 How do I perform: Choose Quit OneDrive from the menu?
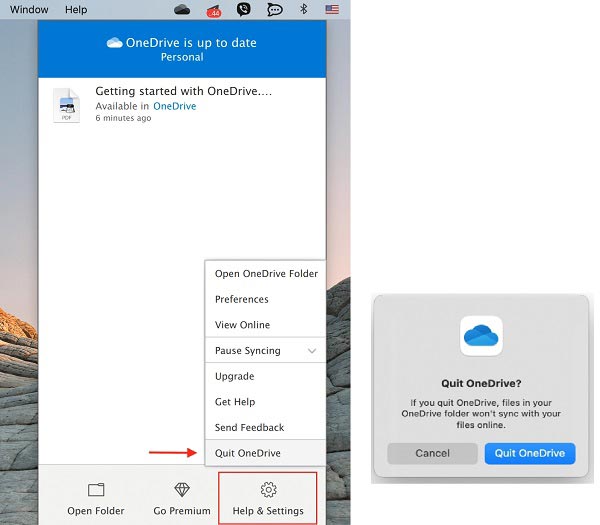[x=266, y=453]
